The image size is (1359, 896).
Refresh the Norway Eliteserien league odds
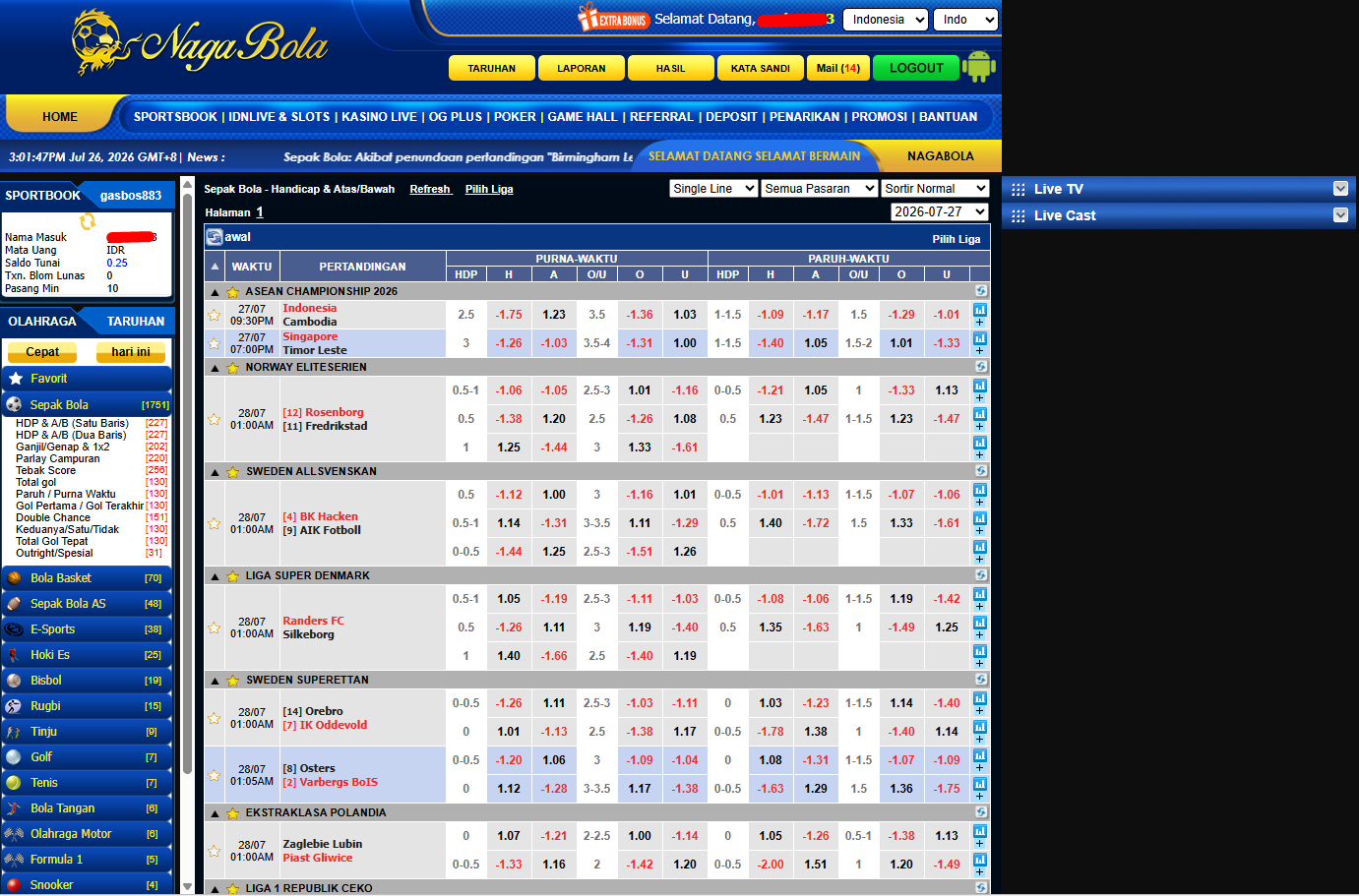point(981,367)
